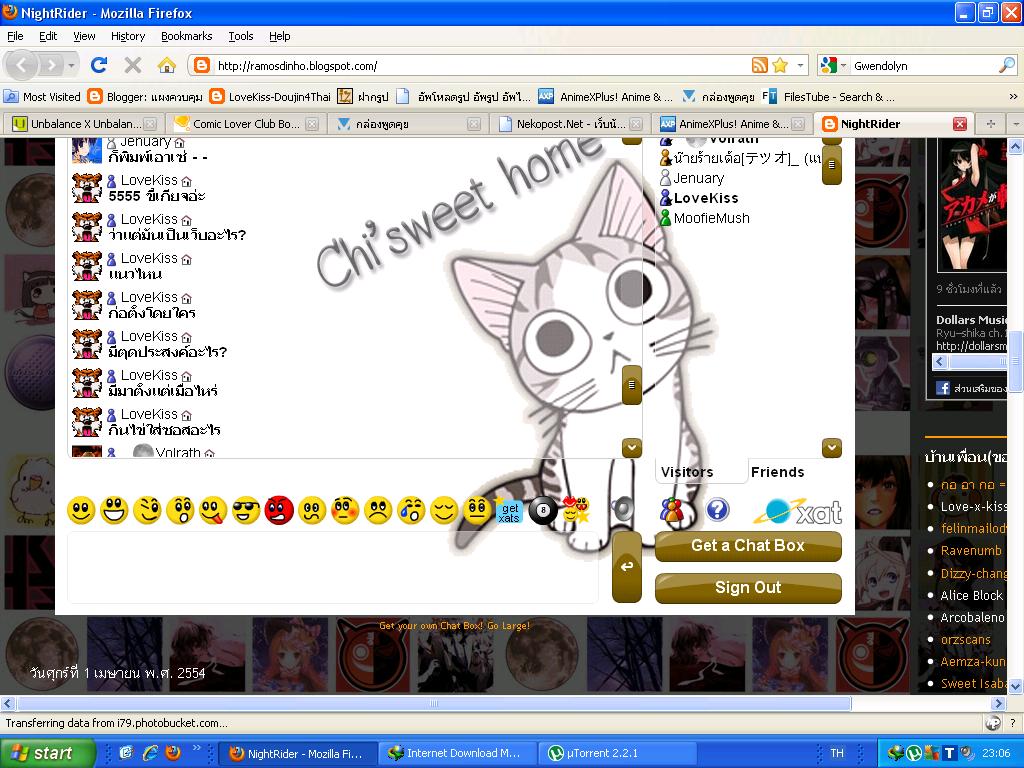Screen dimensions: 1024x768
Task: Switch to the Comic Lover Club tab
Action: 246,123
